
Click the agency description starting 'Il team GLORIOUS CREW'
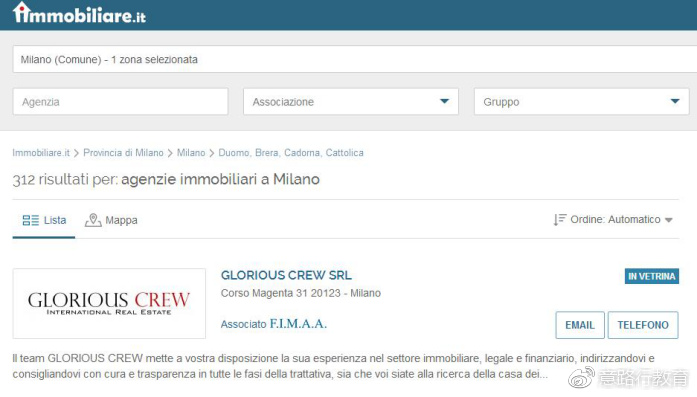point(333,366)
